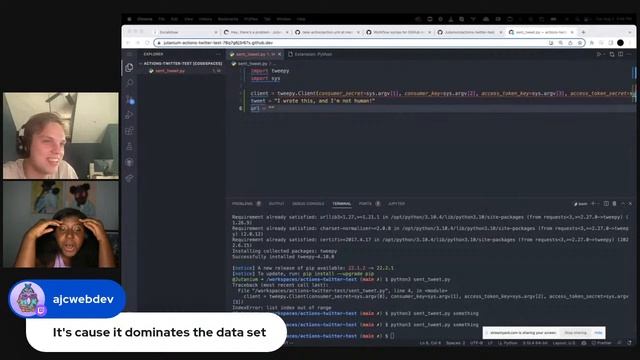
Task: Open the Remote Explorer view at the bottom of the activity bar
Action: point(129,178)
